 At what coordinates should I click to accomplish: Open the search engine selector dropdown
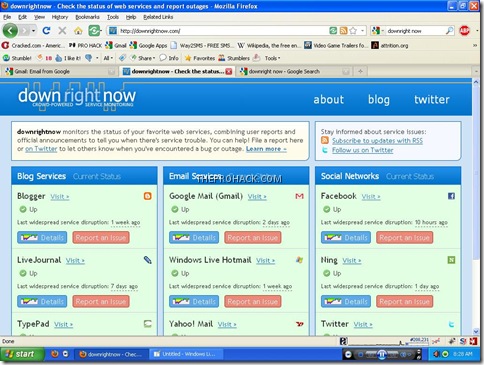coord(377,31)
